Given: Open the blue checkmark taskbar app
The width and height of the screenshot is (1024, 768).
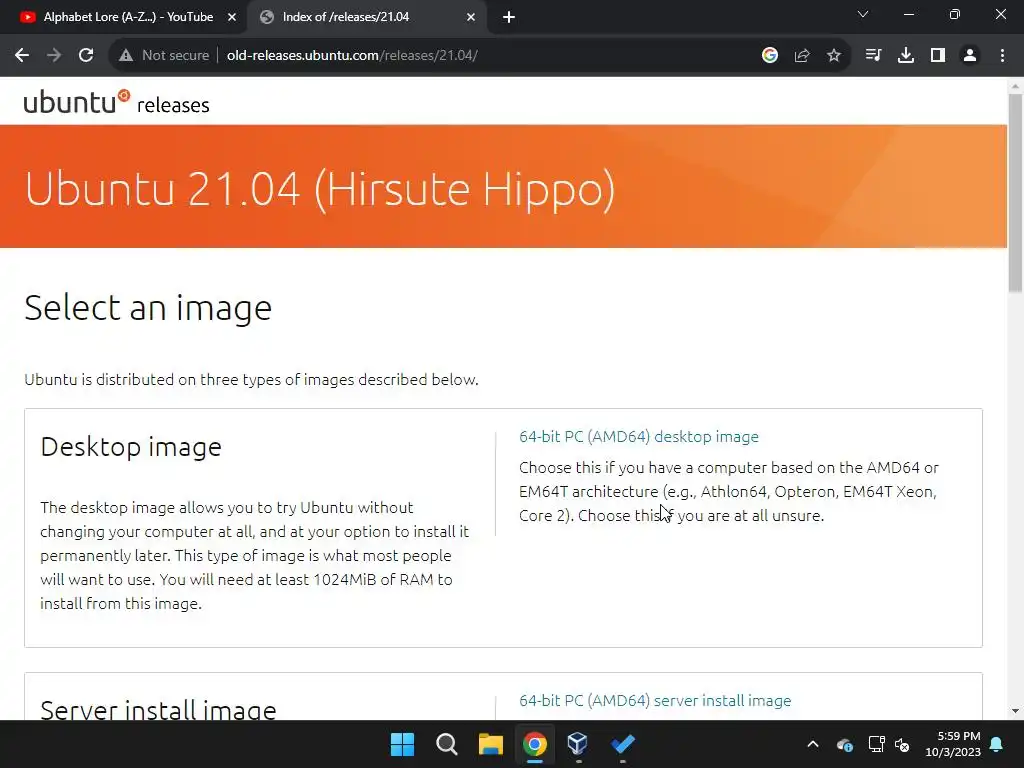Looking at the screenshot, I should click(x=622, y=744).
